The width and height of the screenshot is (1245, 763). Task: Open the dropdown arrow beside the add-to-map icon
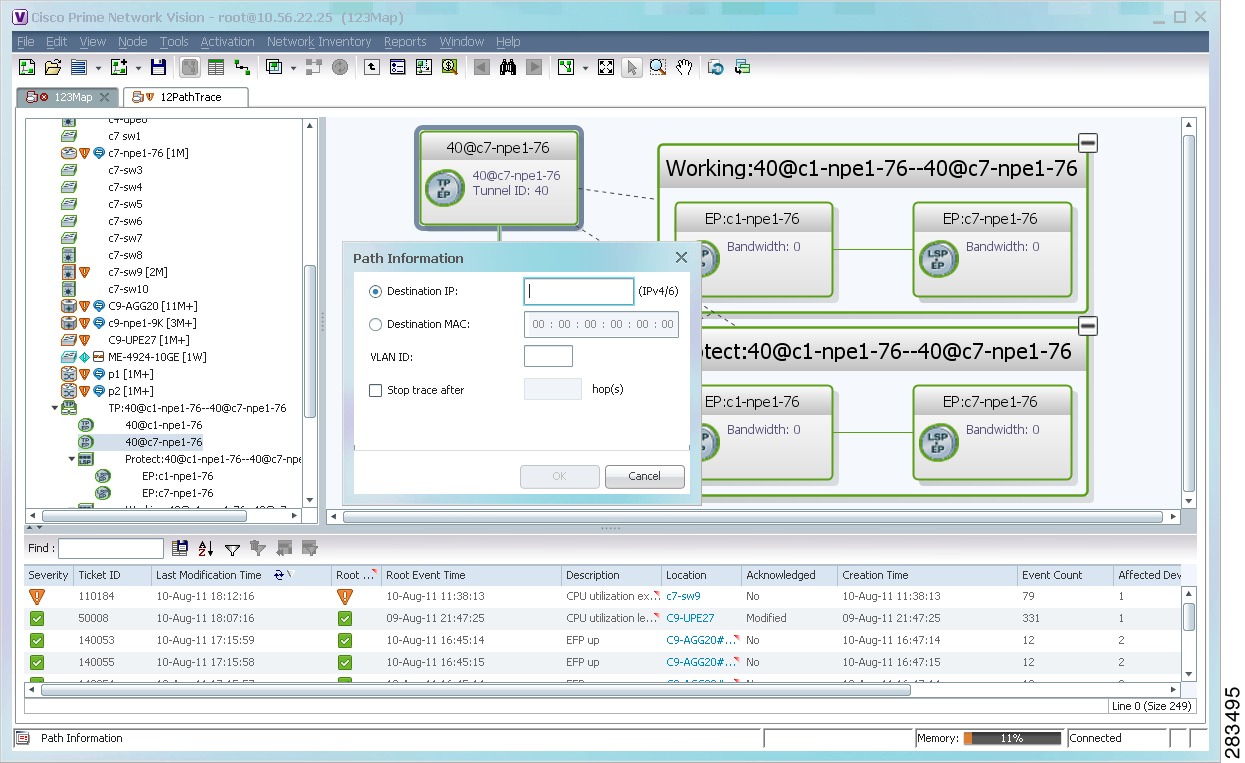[137, 68]
